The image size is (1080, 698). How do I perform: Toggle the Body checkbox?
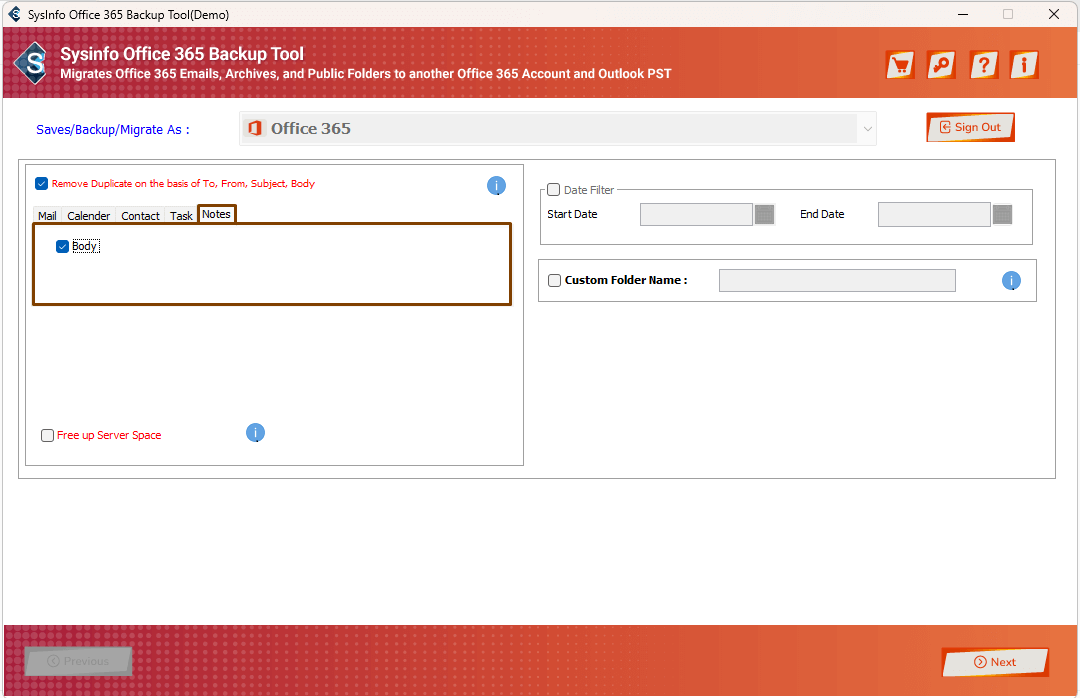[63, 246]
